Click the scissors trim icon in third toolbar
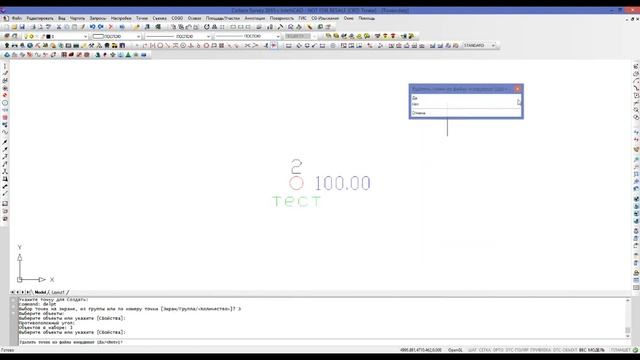This screenshot has width=640, height=360. point(247,46)
